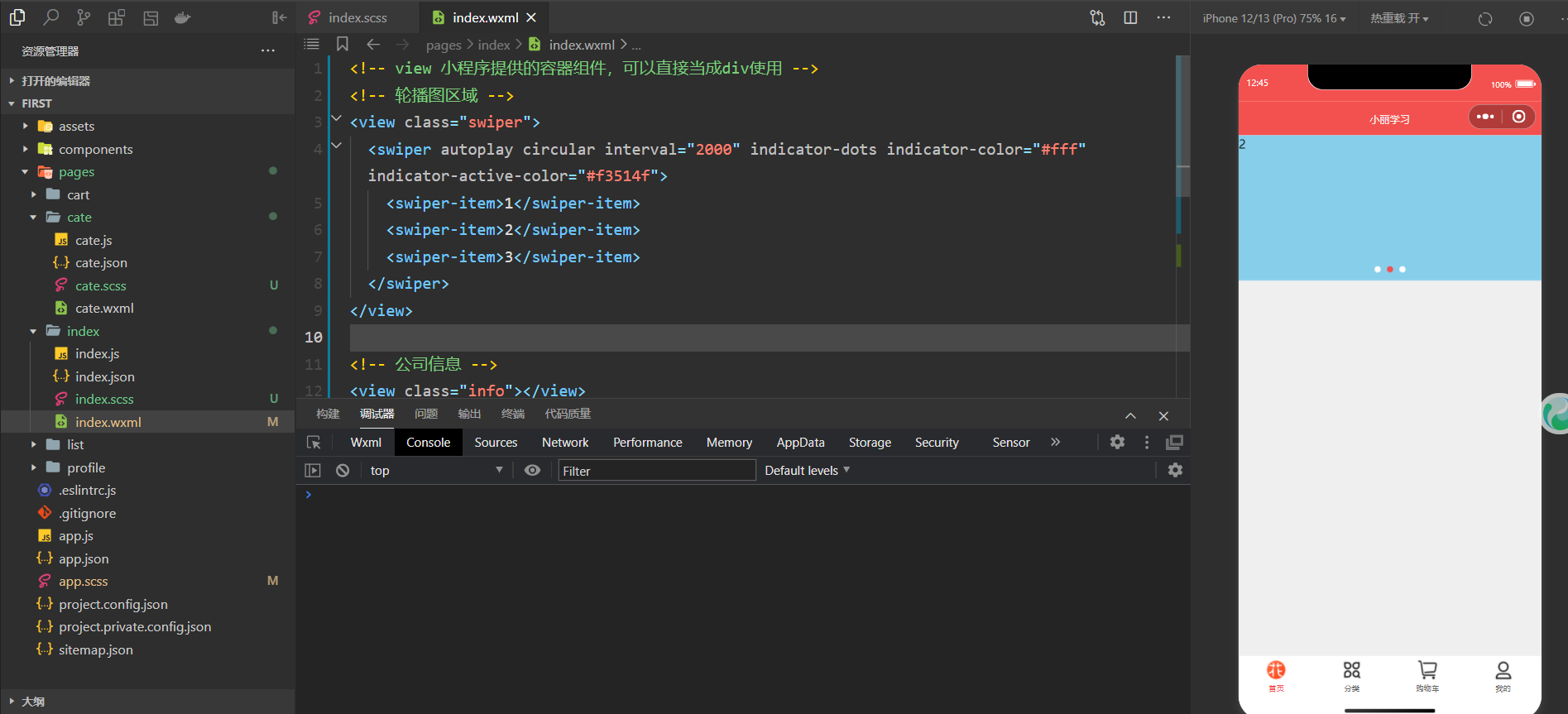Image resolution: width=1568 pixels, height=714 pixels.
Task: Clear the console with the ban icon
Action: [343, 470]
